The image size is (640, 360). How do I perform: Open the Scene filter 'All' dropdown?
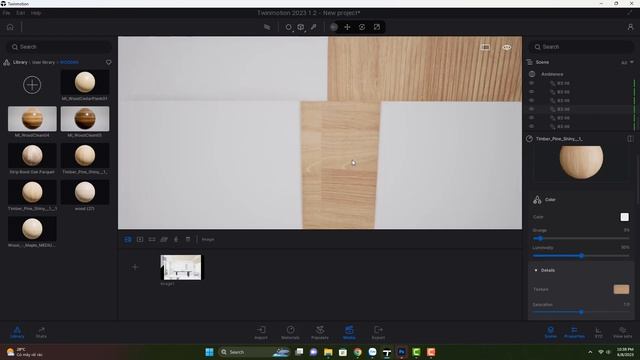tap(627, 62)
